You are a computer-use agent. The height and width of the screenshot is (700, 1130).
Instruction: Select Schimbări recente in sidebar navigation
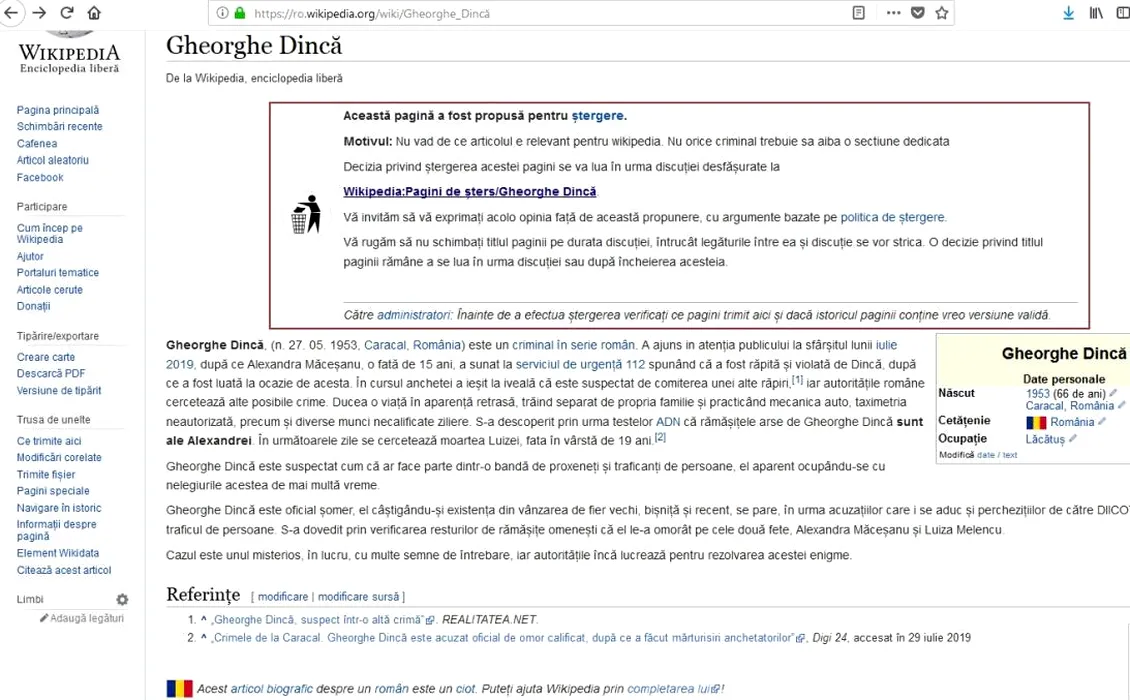59,127
